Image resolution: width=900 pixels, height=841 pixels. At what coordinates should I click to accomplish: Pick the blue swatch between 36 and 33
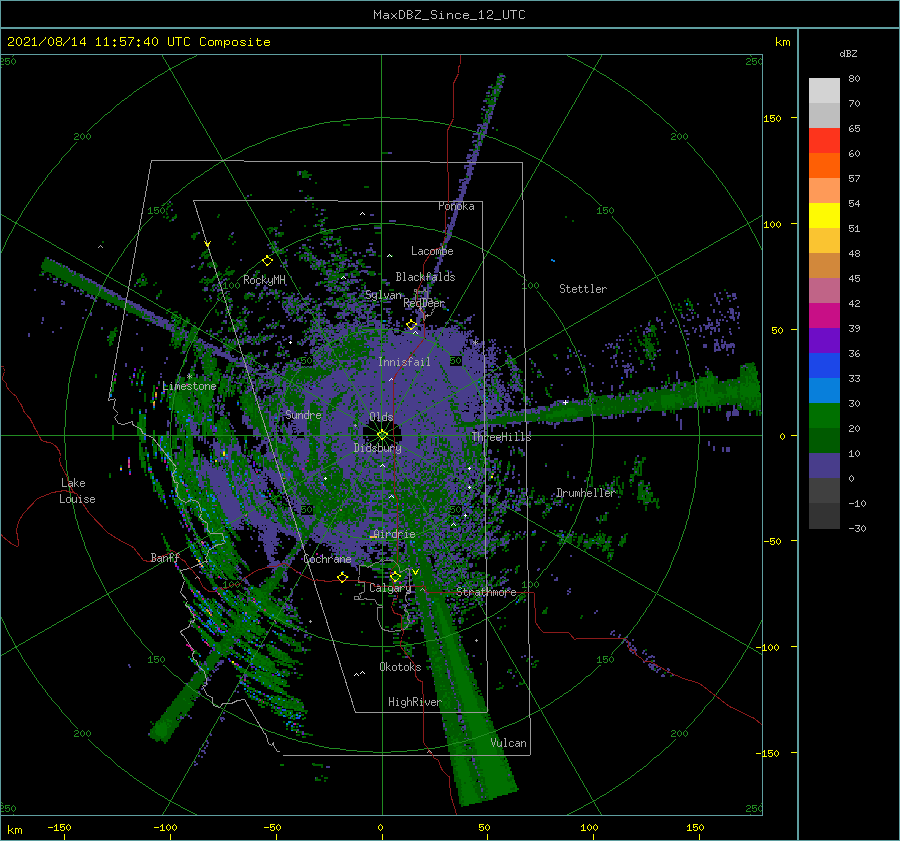[824, 365]
